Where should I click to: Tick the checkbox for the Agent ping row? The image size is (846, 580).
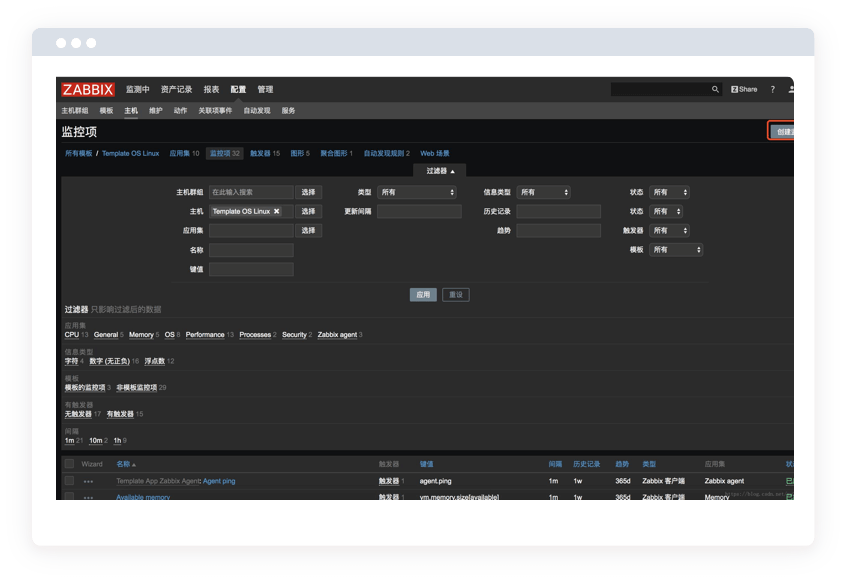(x=70, y=481)
